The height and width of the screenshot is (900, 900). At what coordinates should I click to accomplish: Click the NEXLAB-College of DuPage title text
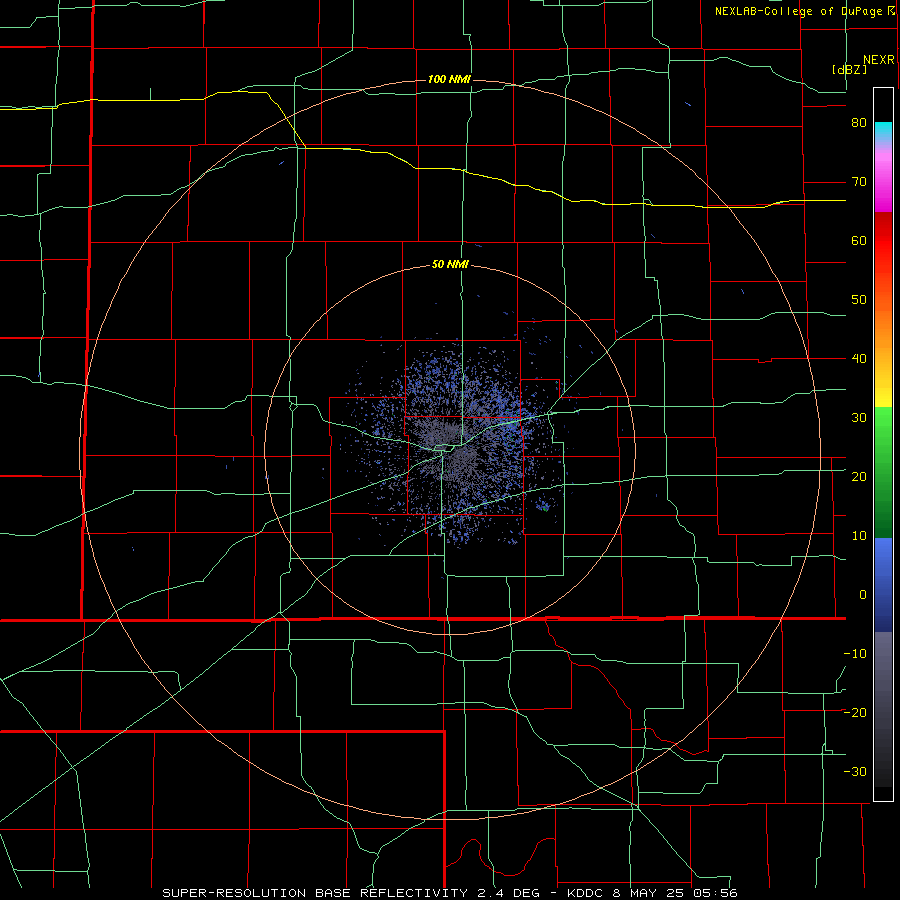[799, 11]
